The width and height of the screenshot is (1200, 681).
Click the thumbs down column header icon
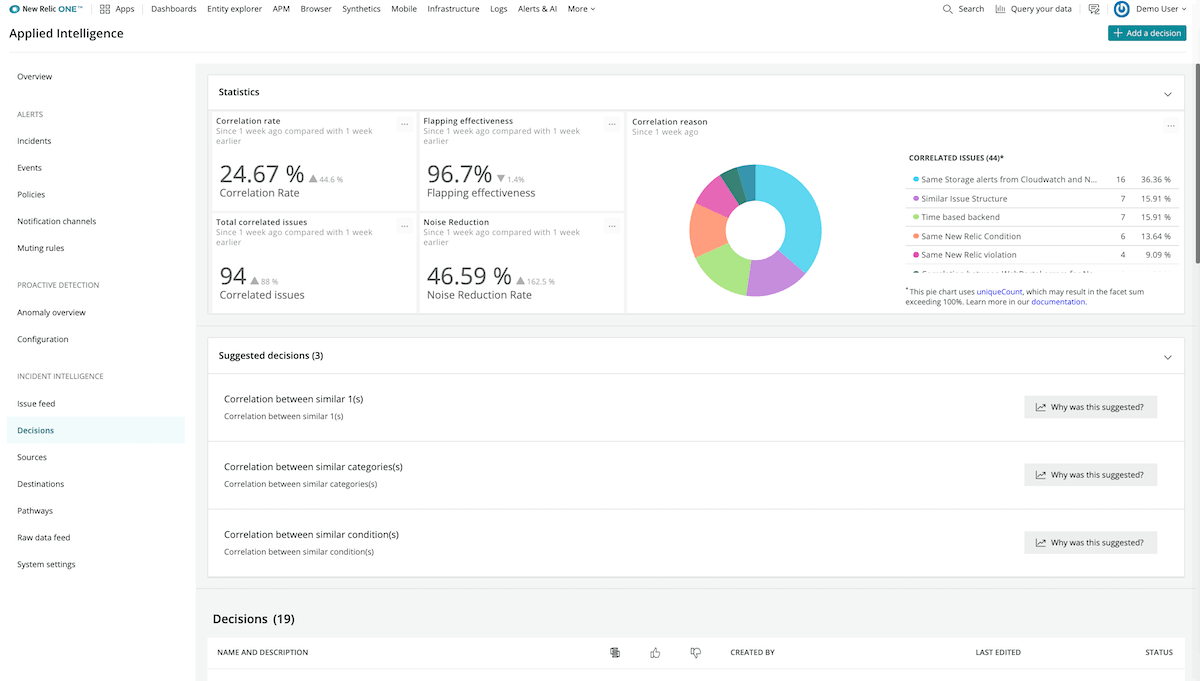point(695,653)
